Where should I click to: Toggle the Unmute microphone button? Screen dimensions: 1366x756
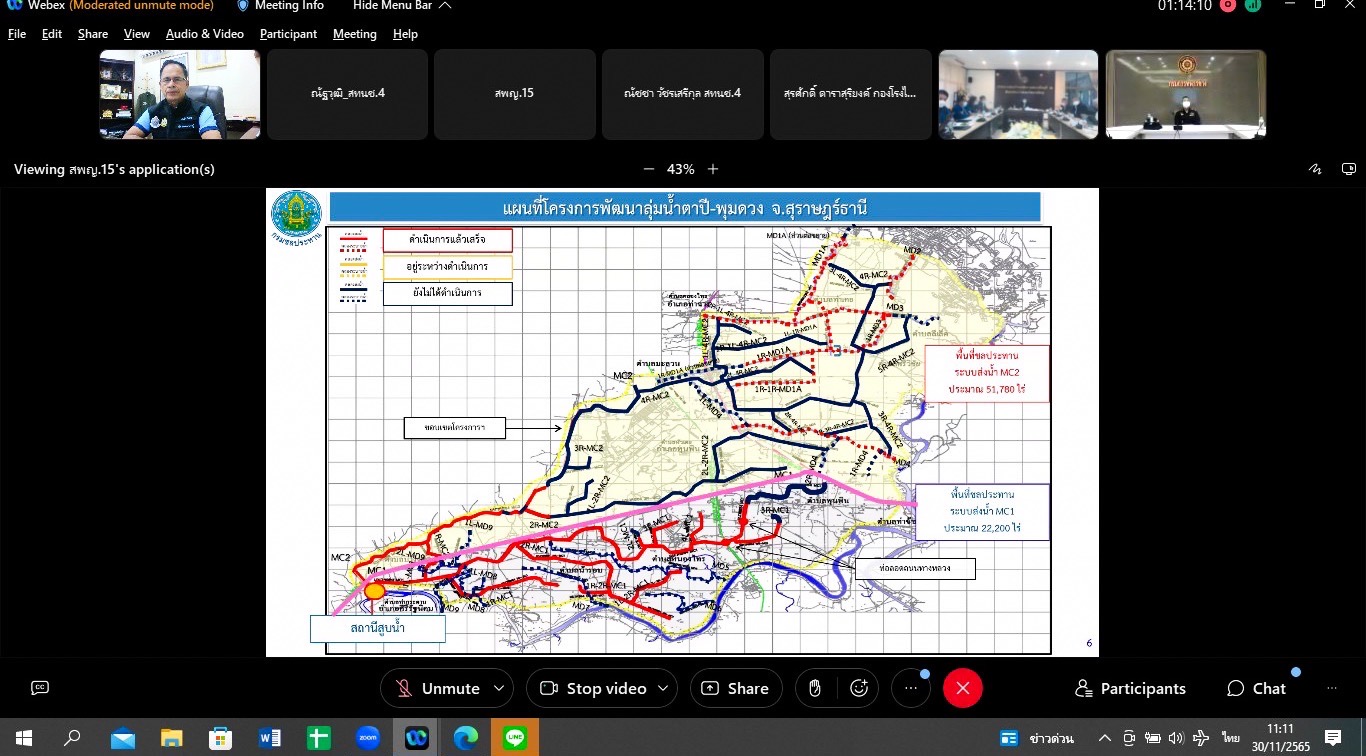pos(437,688)
